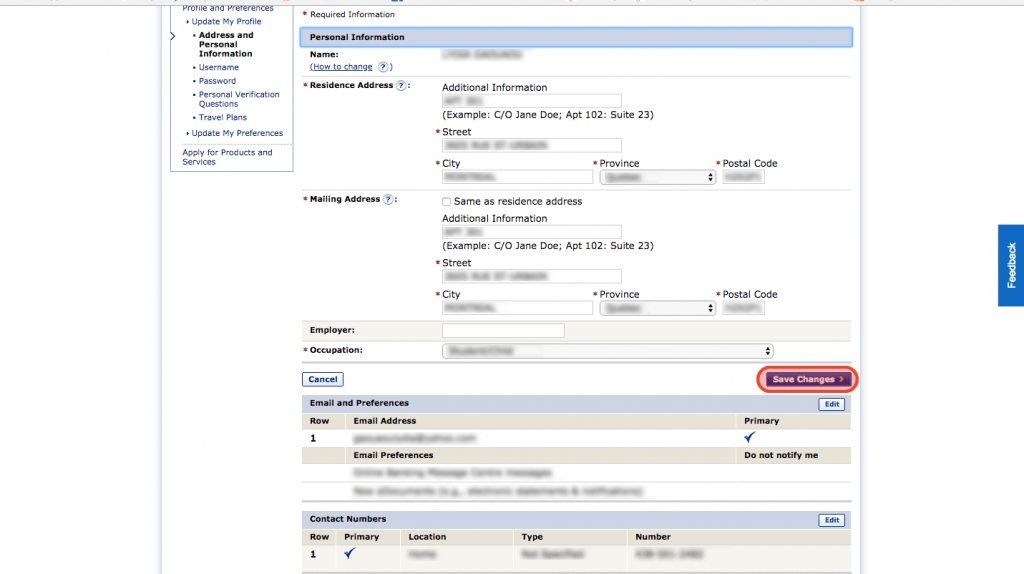Open Apply for Products and Services
This screenshot has width=1024, height=574.
(x=227, y=157)
